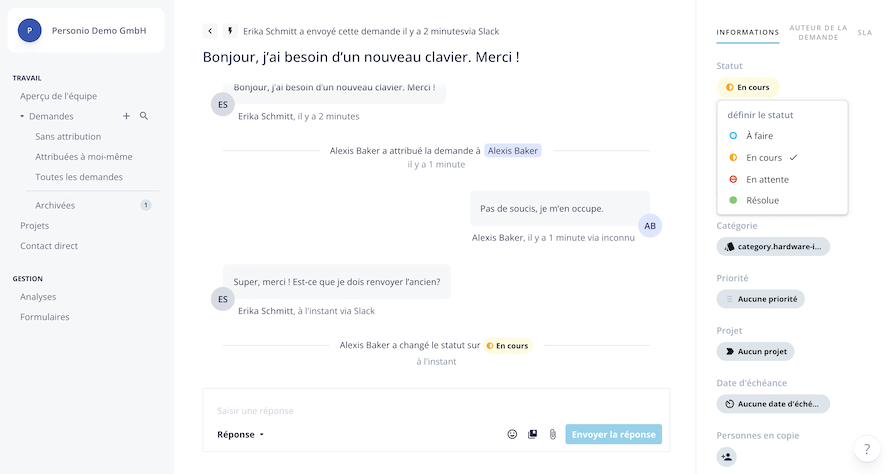Open the help question mark button

pos(867,448)
